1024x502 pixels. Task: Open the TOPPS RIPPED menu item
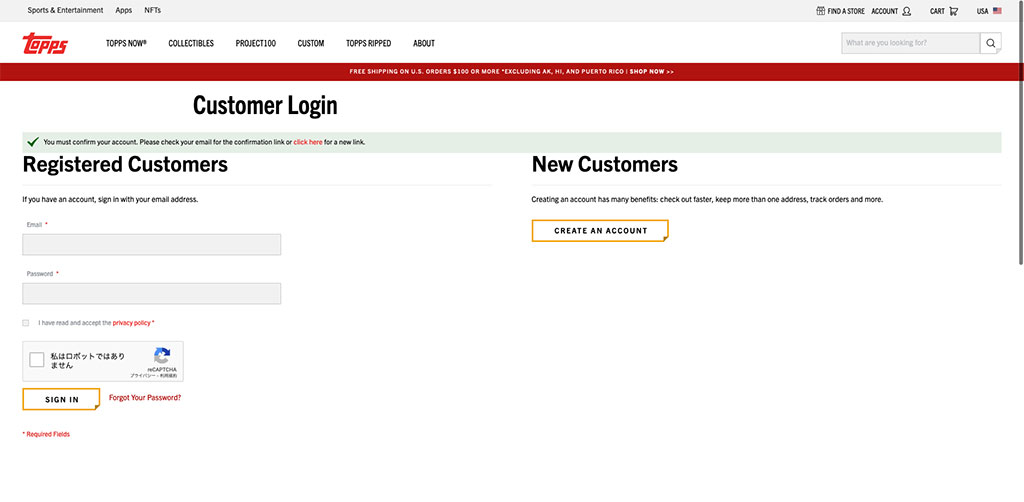(368, 43)
